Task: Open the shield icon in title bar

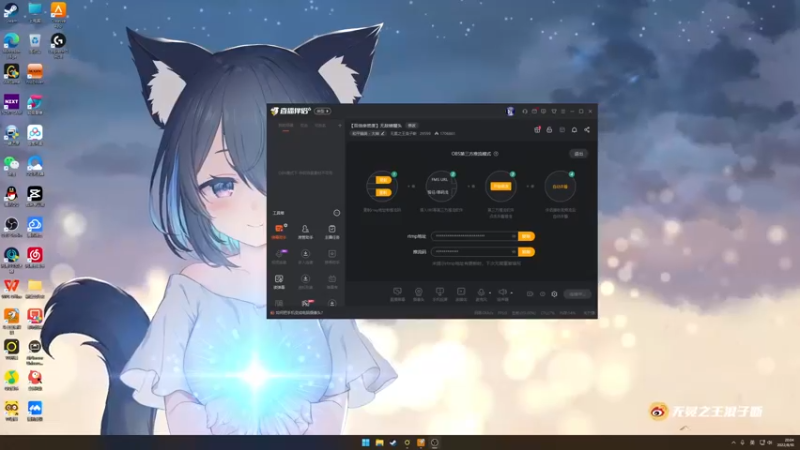Action: 554,111
